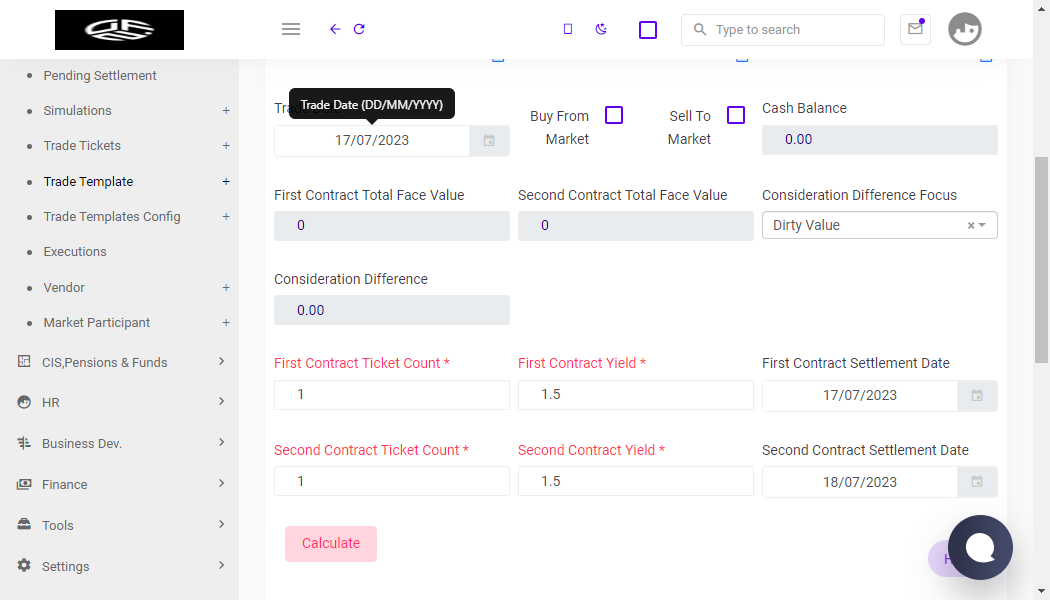Click the page vertical scrollbar

coord(1041,260)
